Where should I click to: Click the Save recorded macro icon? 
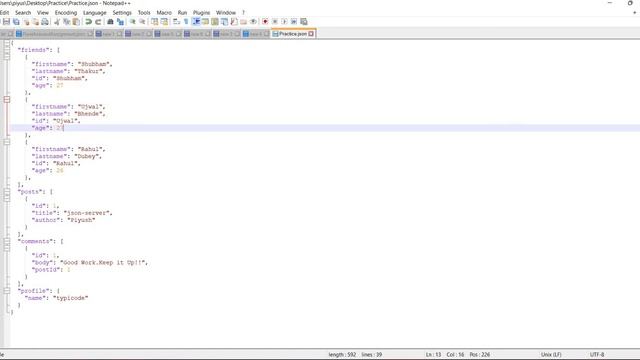click(x=304, y=21)
